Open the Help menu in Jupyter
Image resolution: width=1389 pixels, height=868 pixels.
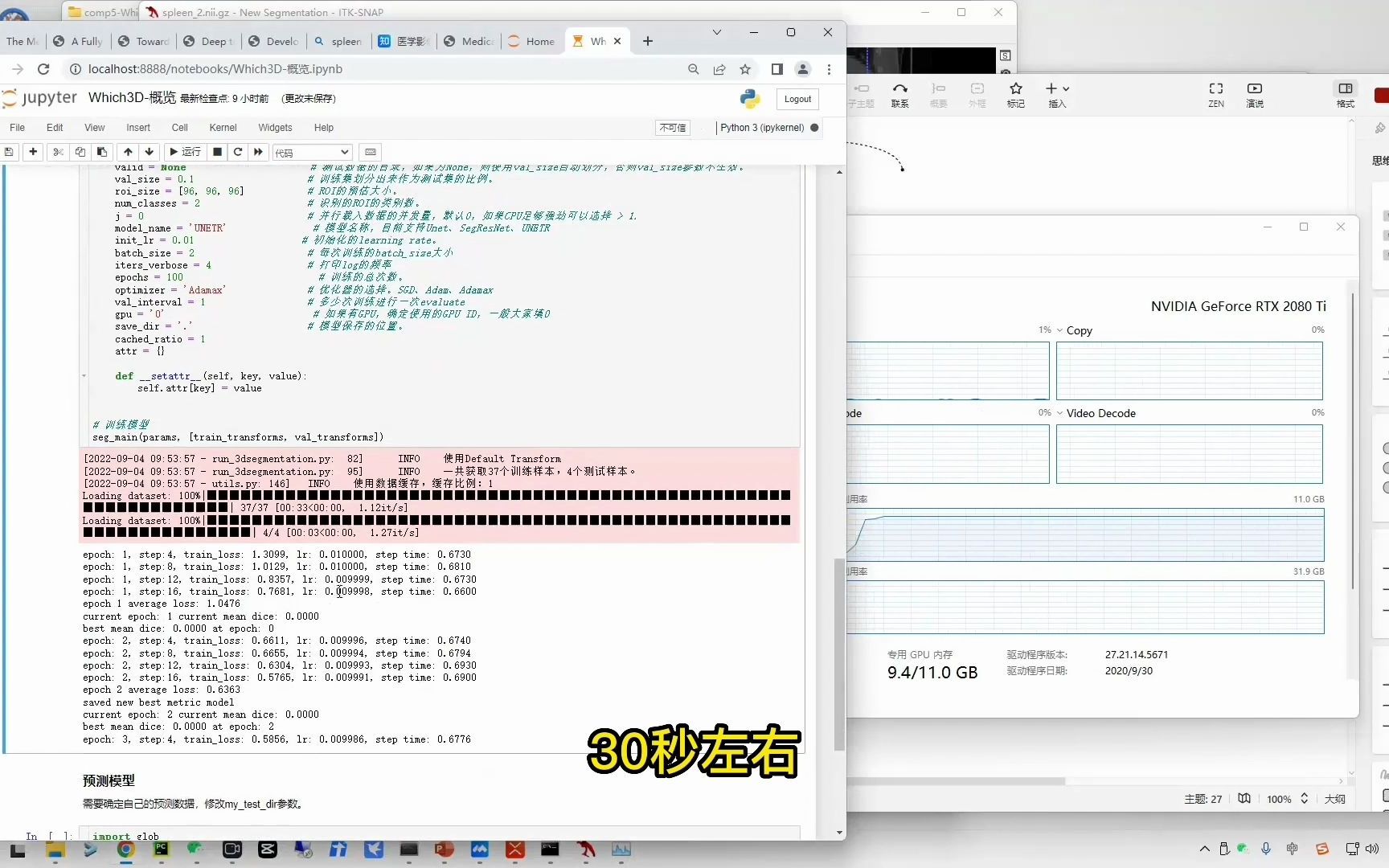[x=324, y=128]
